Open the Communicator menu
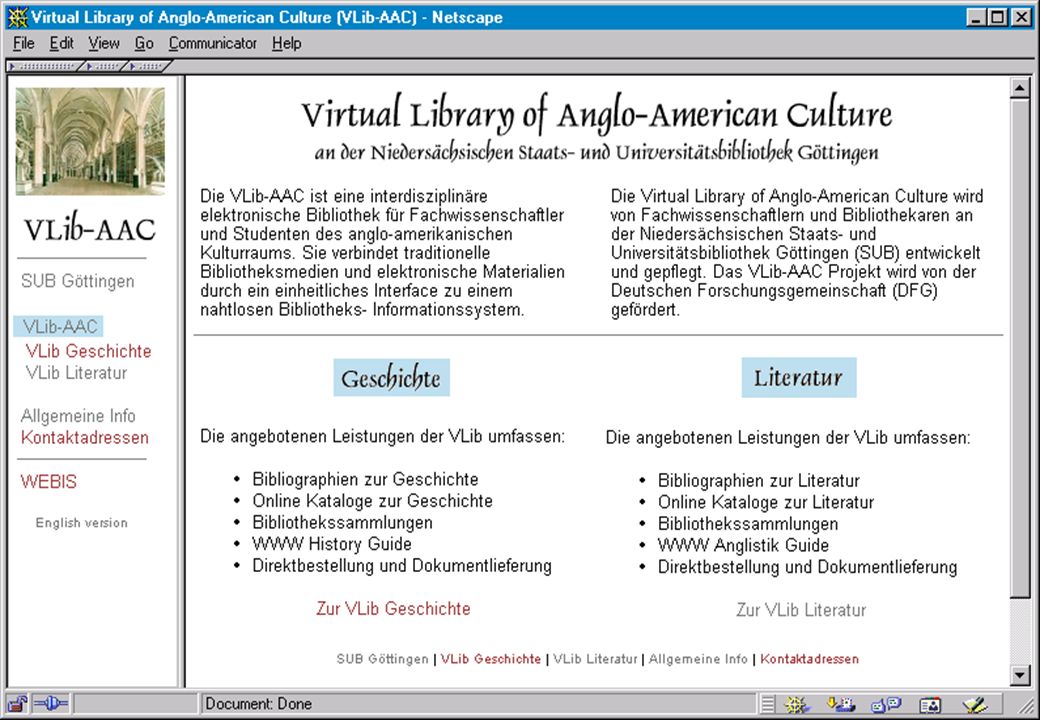The image size is (1040, 720). pyautogui.click(x=212, y=44)
